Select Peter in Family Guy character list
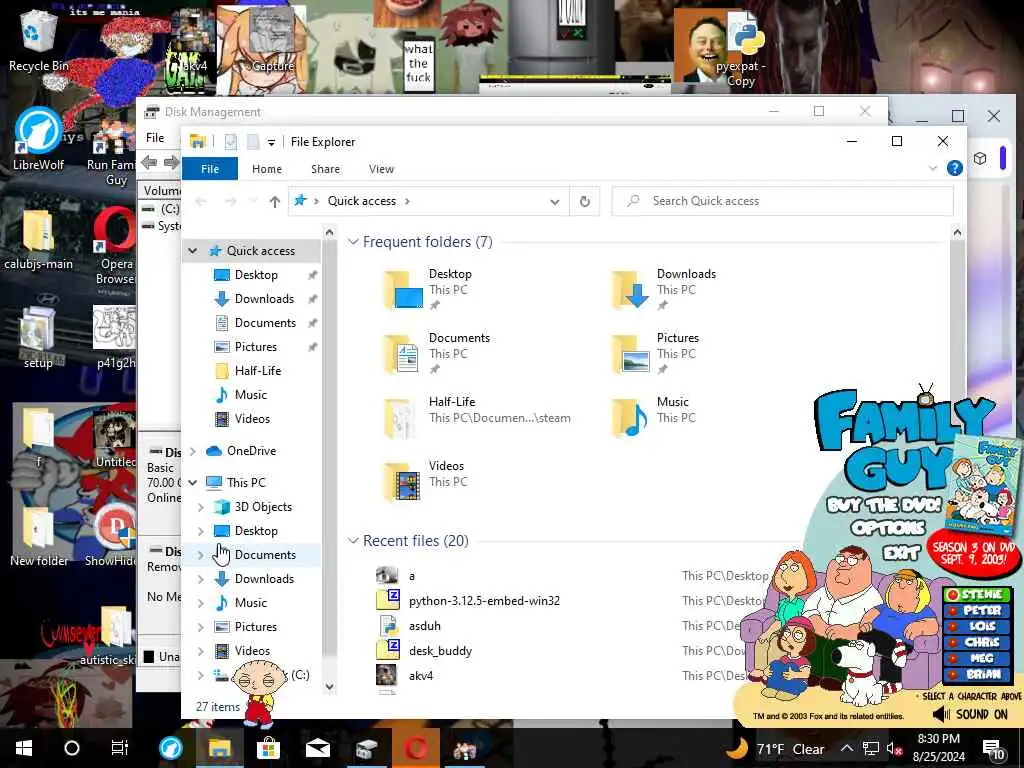Viewport: 1024px width, 768px height. point(977,611)
